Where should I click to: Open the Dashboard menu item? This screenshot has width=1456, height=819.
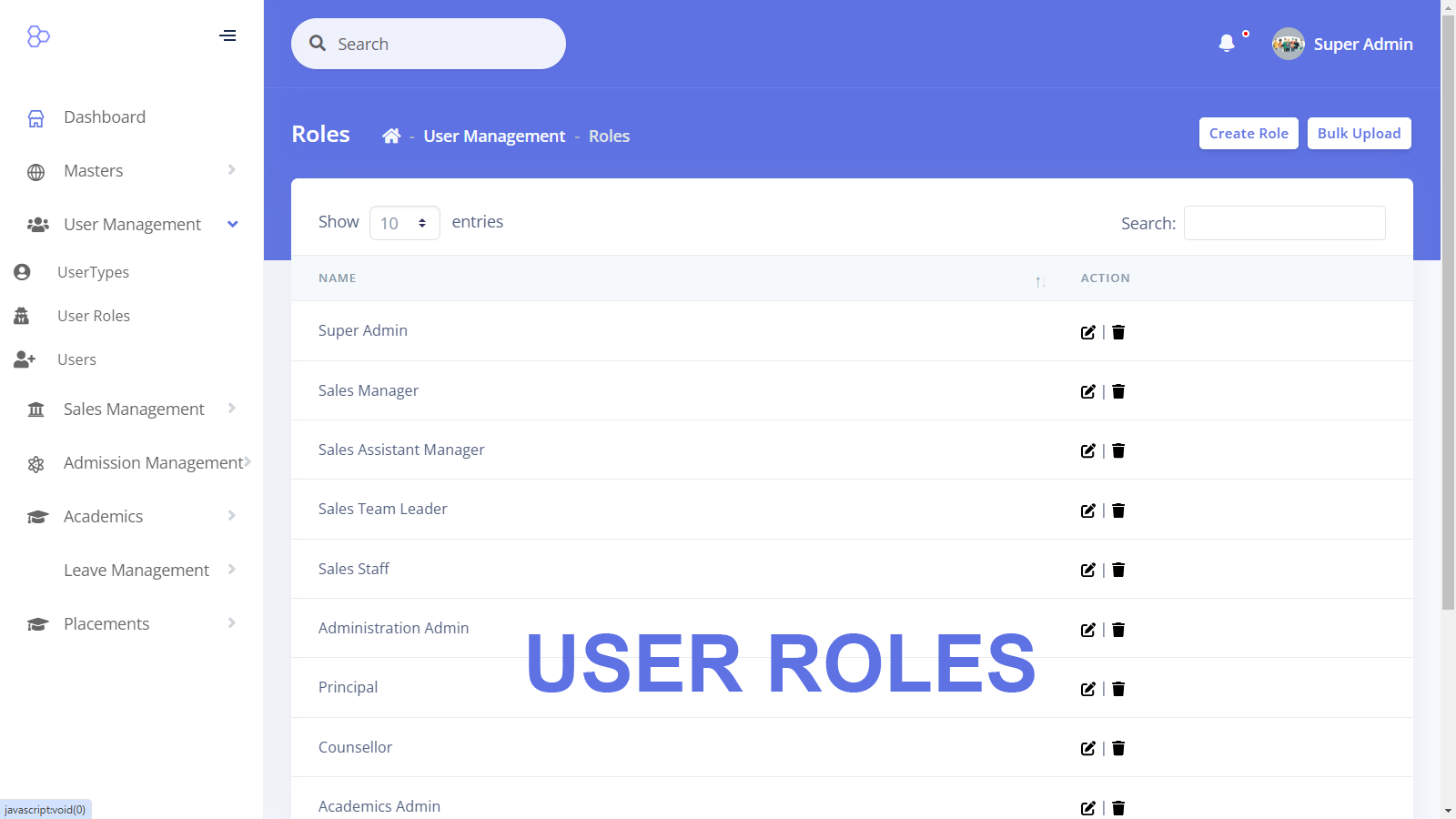104,117
